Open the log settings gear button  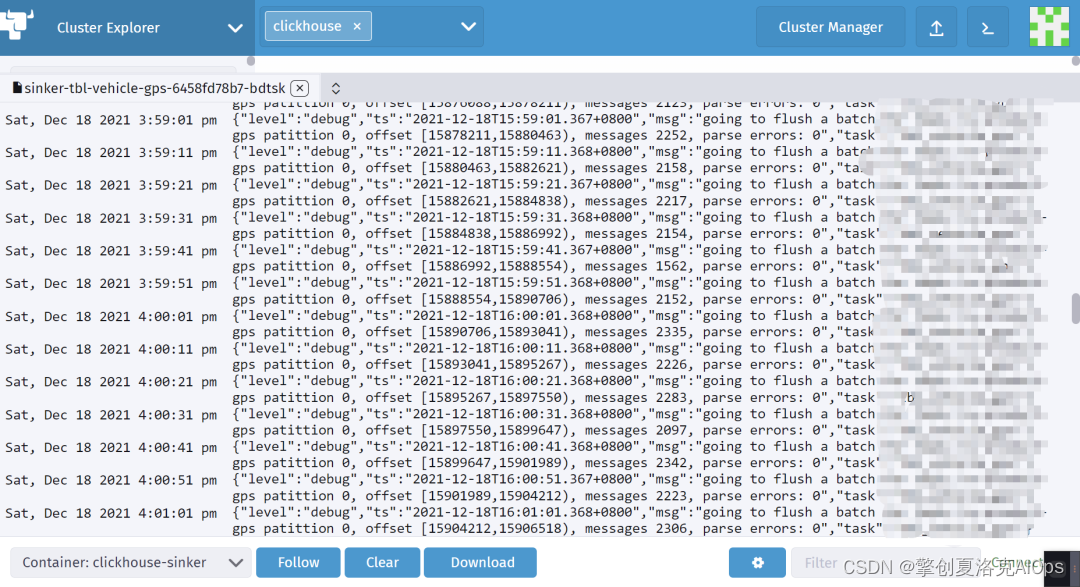coord(757,562)
